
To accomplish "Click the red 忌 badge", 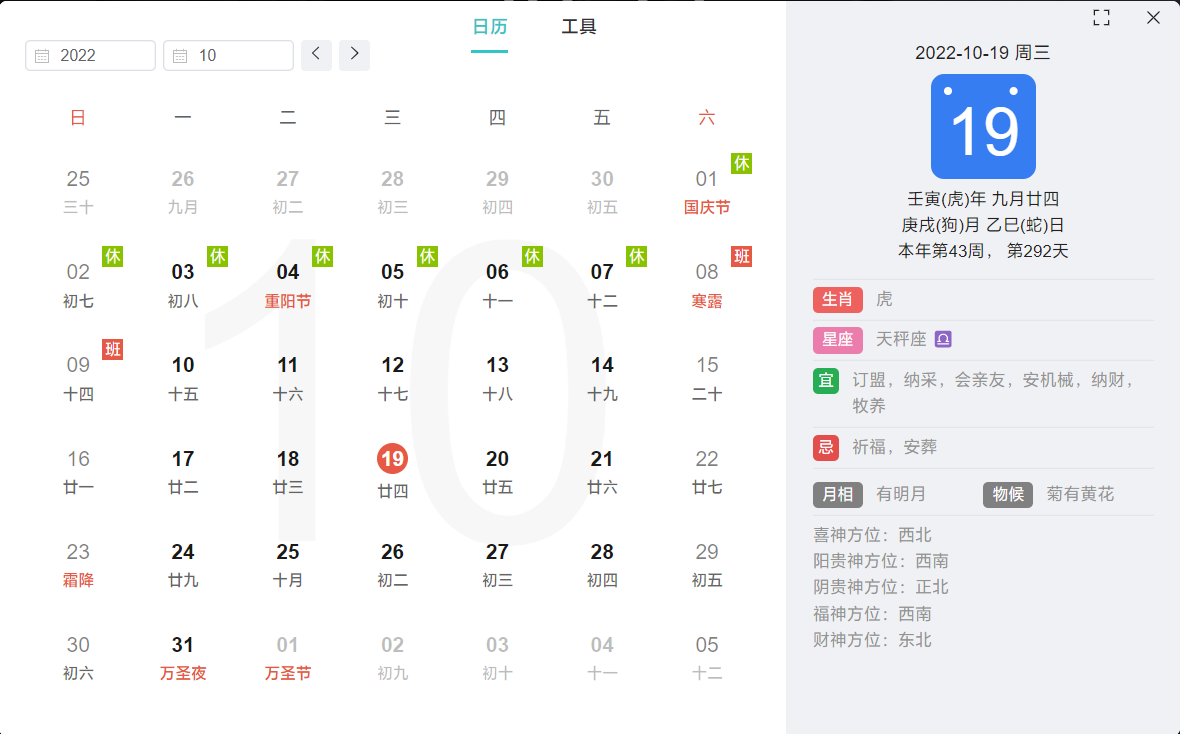I will coord(826,447).
